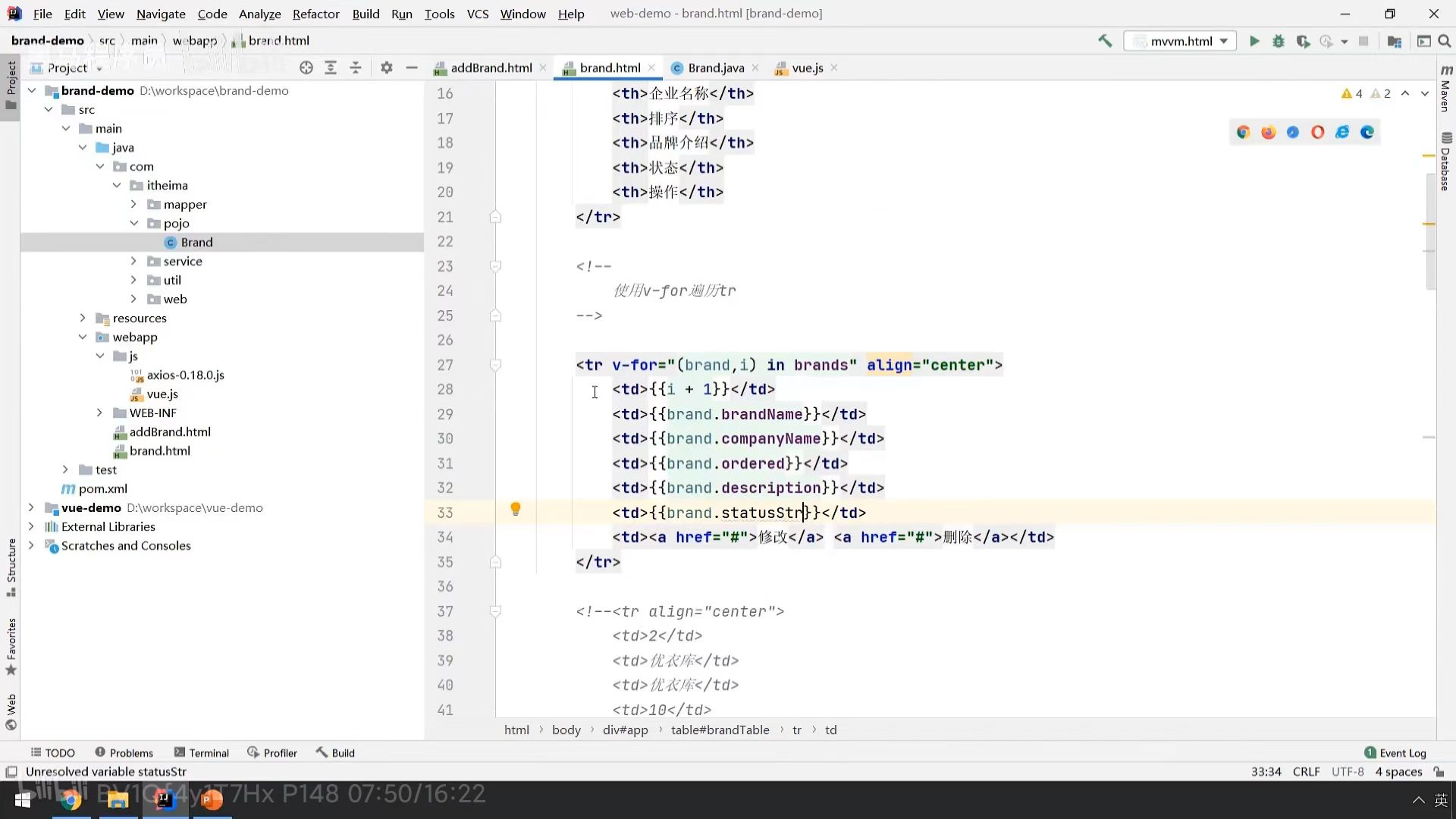This screenshot has height=819, width=1456.
Task: Click the editor vertical scrollbar
Action: [1430, 227]
